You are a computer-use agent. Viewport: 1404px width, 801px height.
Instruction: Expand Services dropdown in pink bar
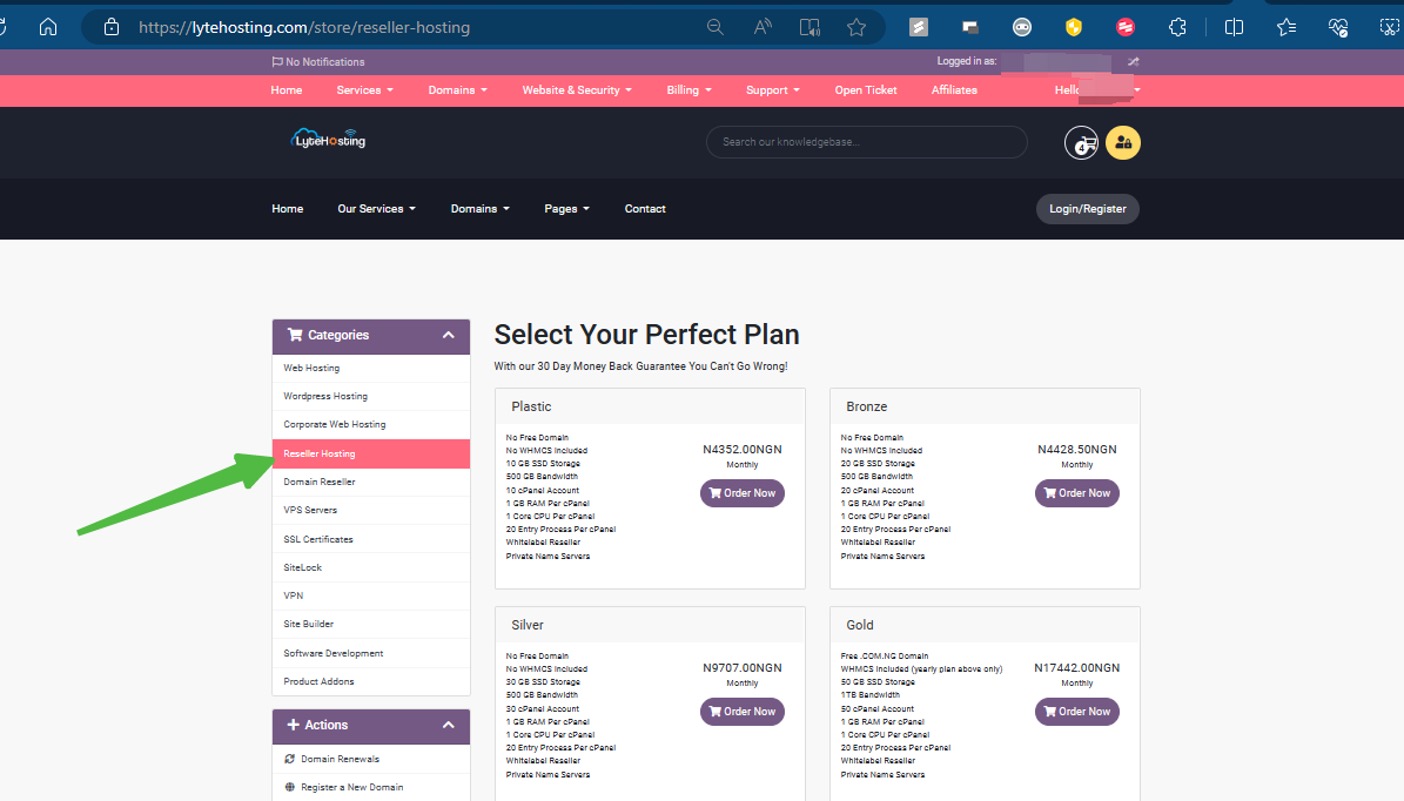pos(365,90)
